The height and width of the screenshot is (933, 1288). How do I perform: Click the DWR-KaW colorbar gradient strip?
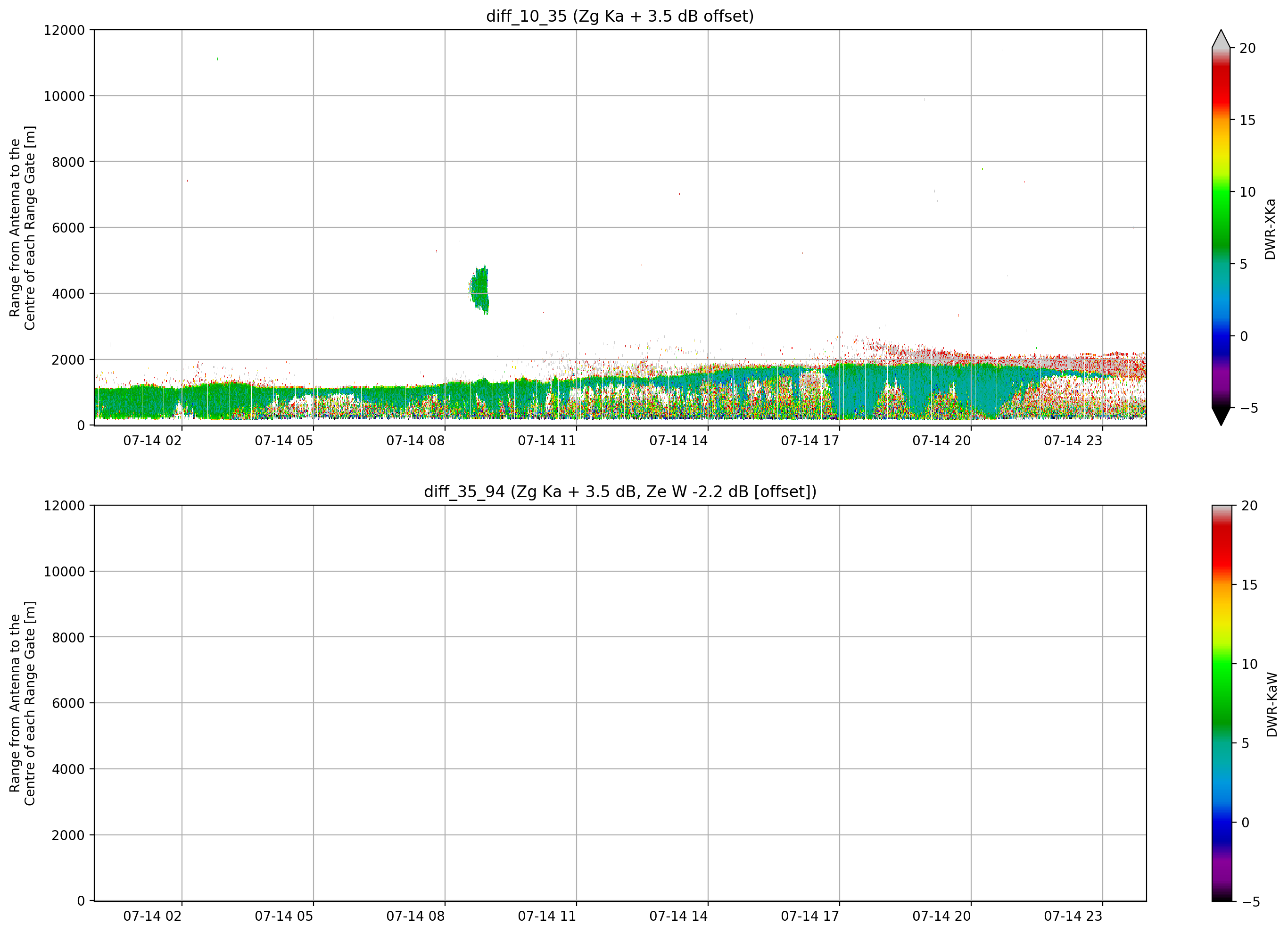[x=1222, y=703]
